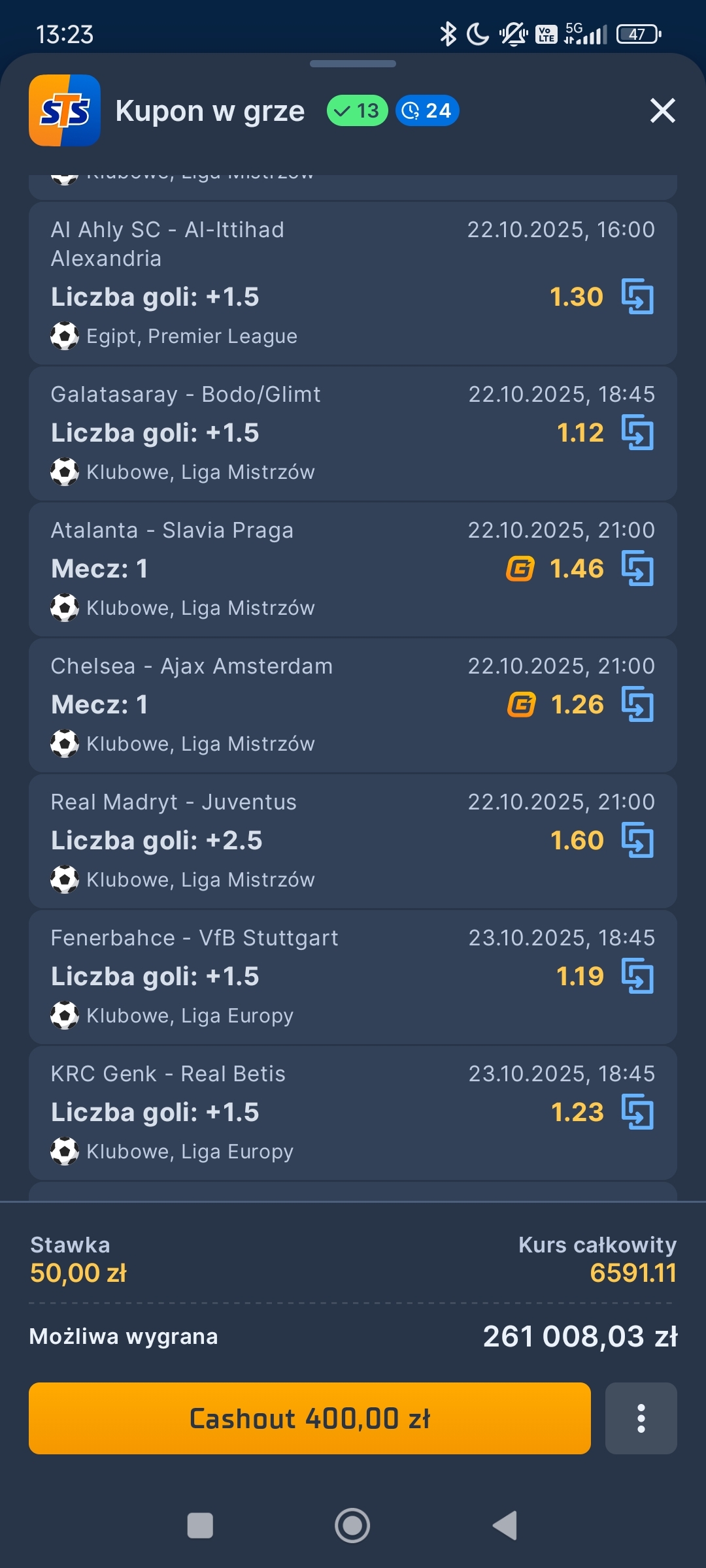Image resolution: width=706 pixels, height=1568 pixels.
Task: Copy the KRC Genk - Real Betis bet
Action: click(x=637, y=1112)
